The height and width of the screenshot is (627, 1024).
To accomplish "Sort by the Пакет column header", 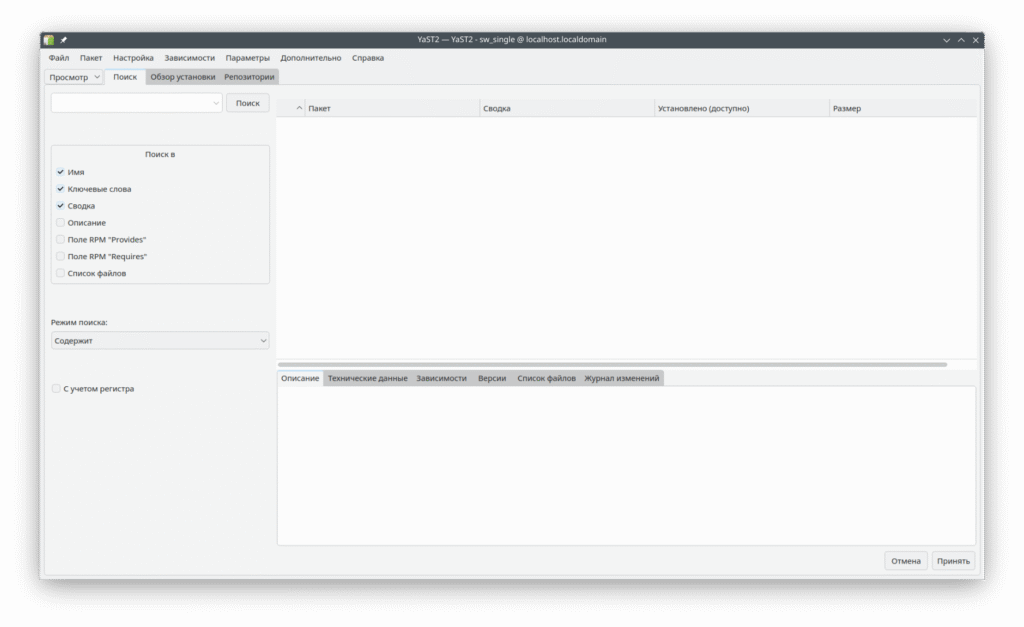I will (x=392, y=108).
